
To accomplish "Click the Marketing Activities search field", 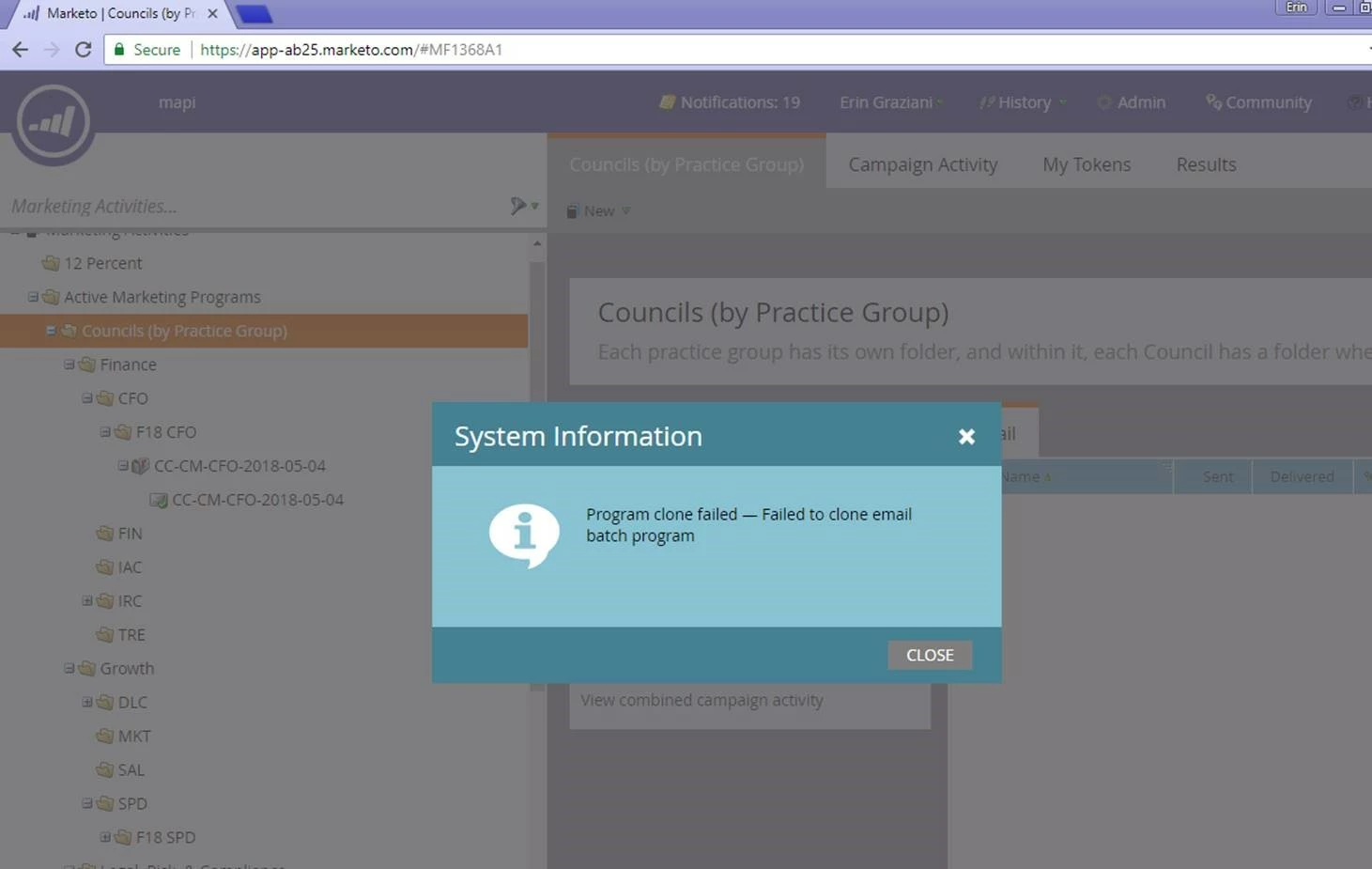I will 254,206.
